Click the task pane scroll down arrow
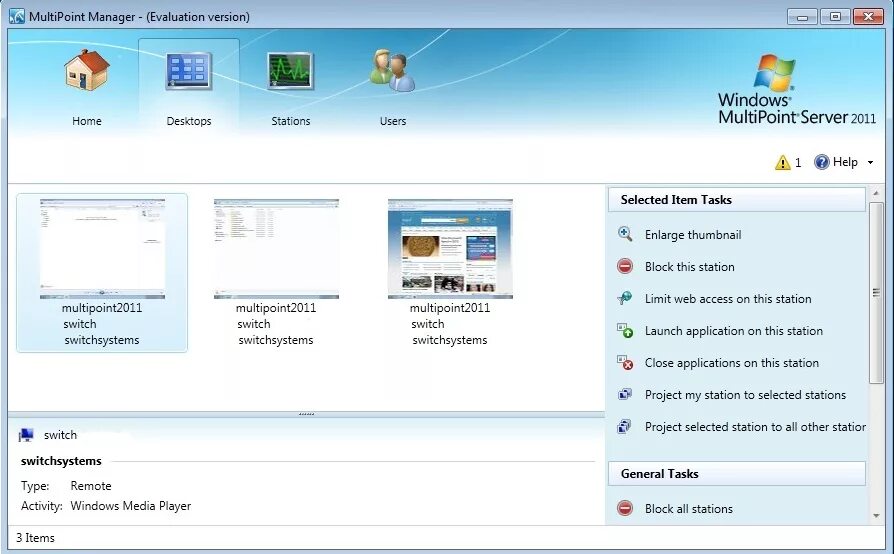The height and width of the screenshot is (554, 894). [x=876, y=516]
